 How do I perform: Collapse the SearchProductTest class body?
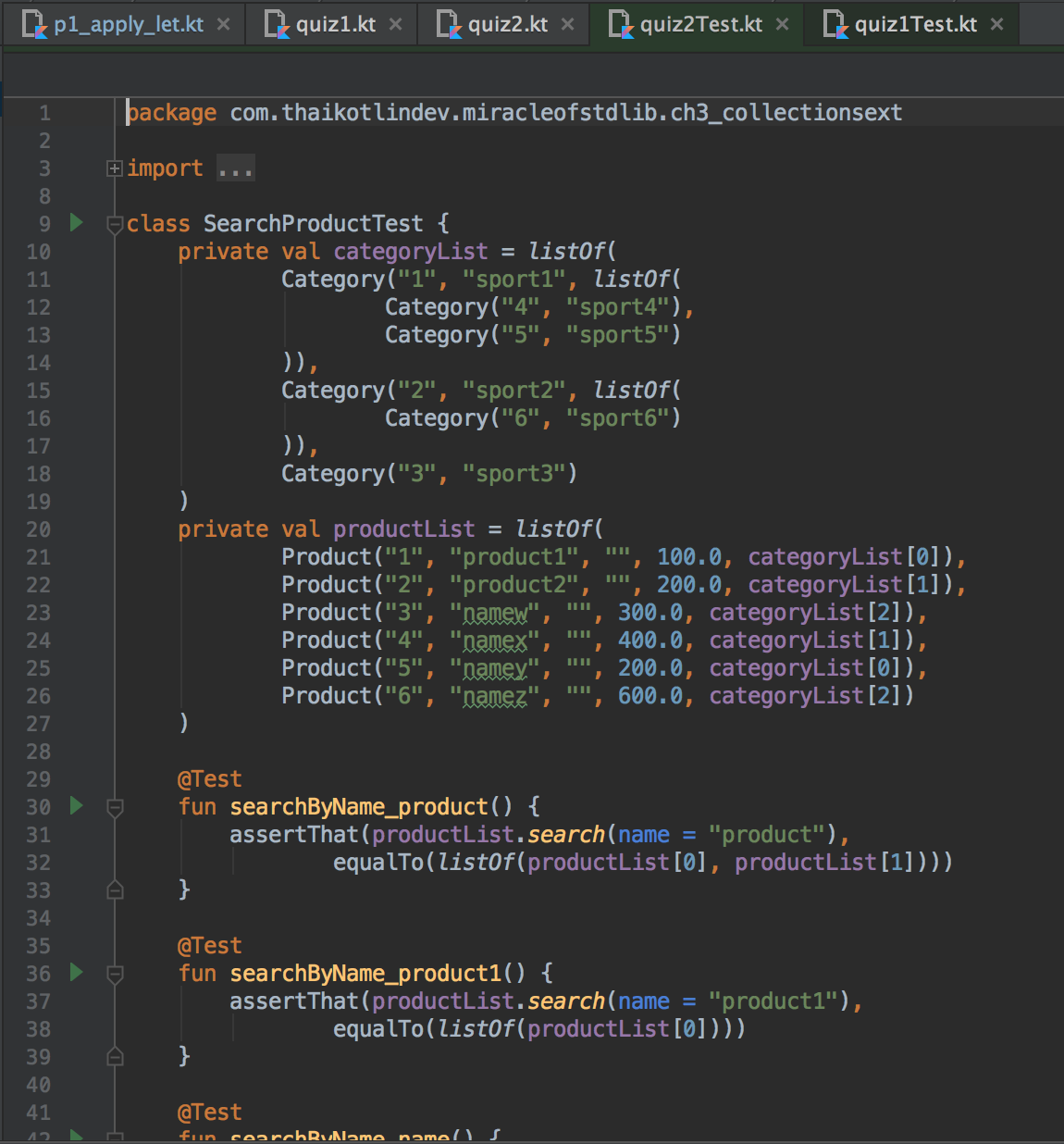tap(114, 223)
